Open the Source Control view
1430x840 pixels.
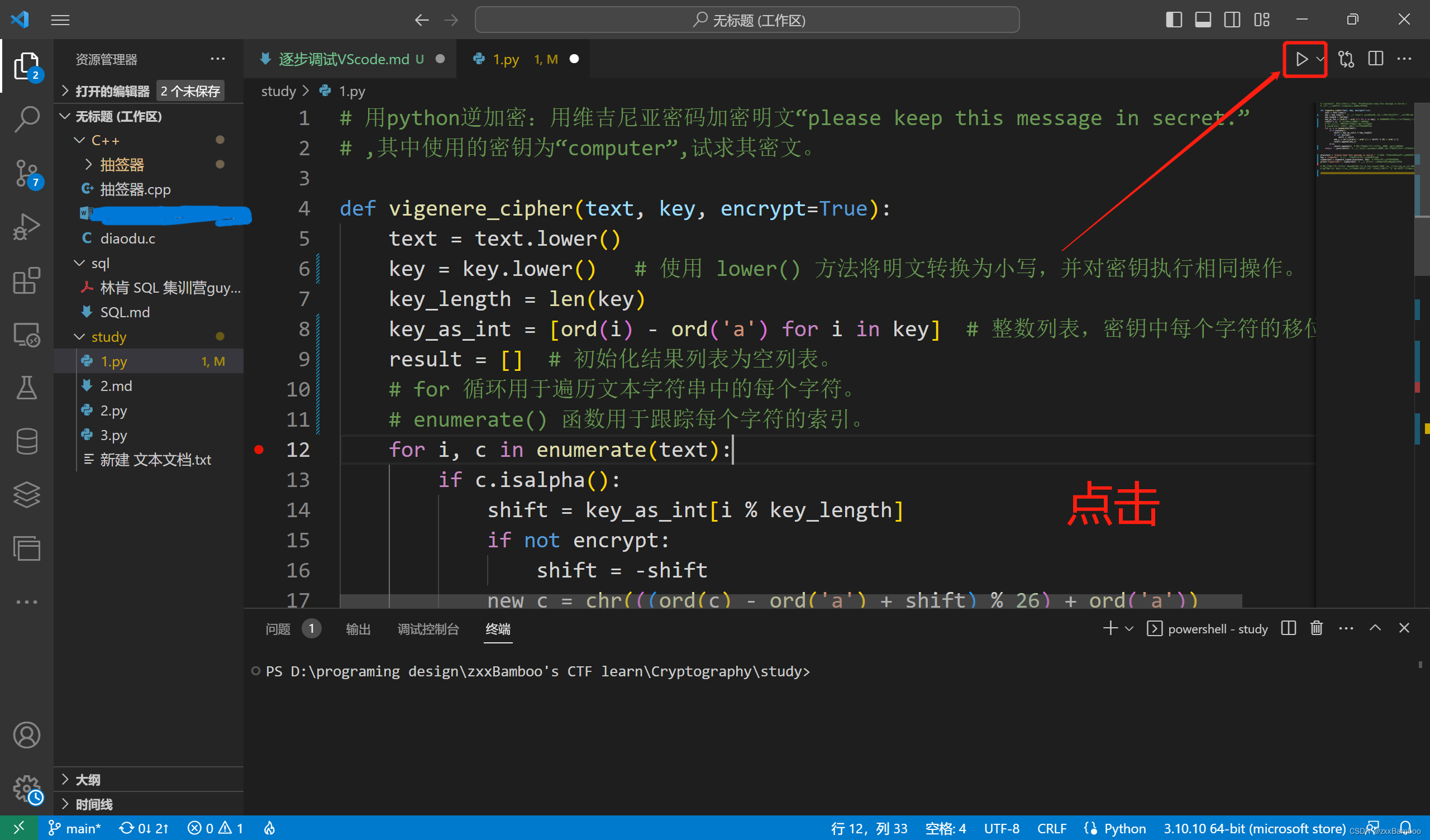(26, 173)
